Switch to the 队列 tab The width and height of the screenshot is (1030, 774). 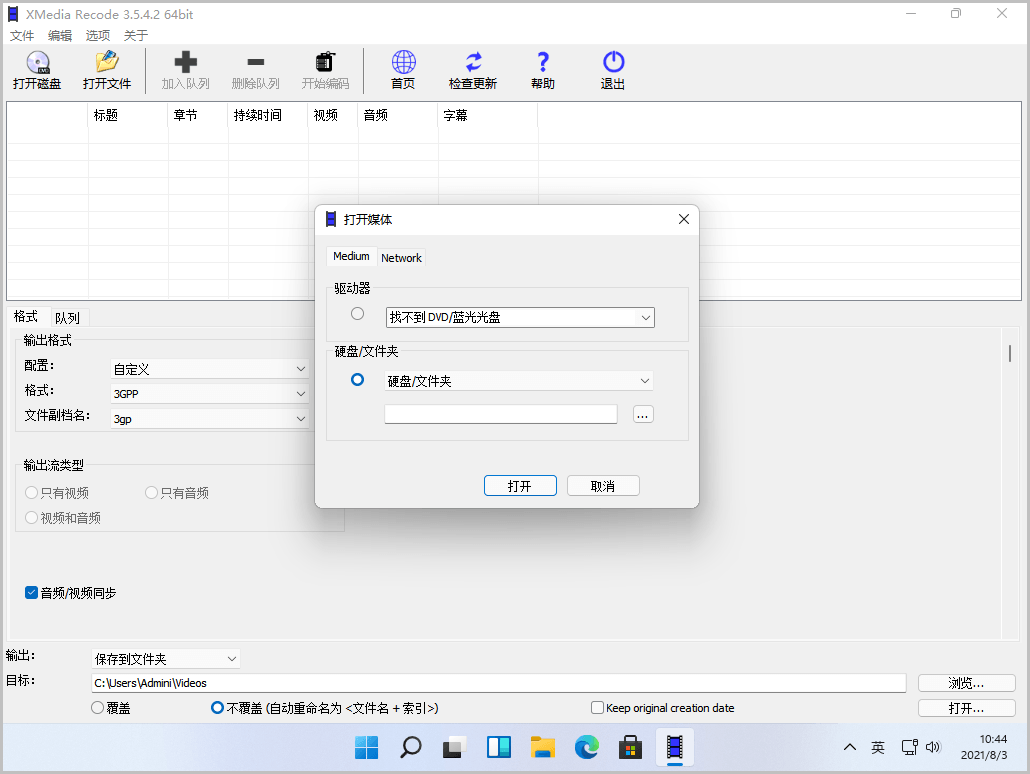point(68,318)
